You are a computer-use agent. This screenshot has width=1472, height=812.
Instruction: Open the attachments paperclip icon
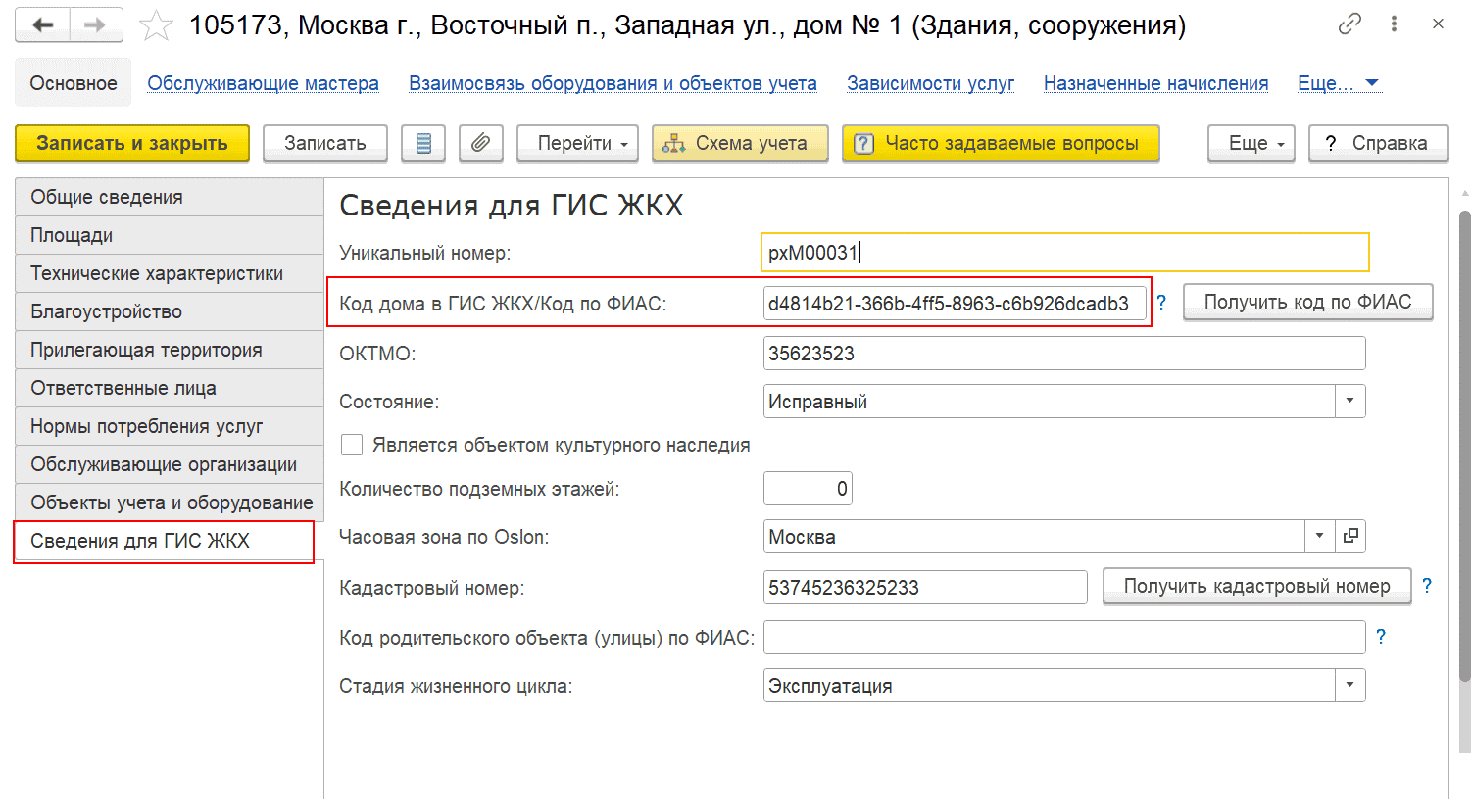point(481,143)
